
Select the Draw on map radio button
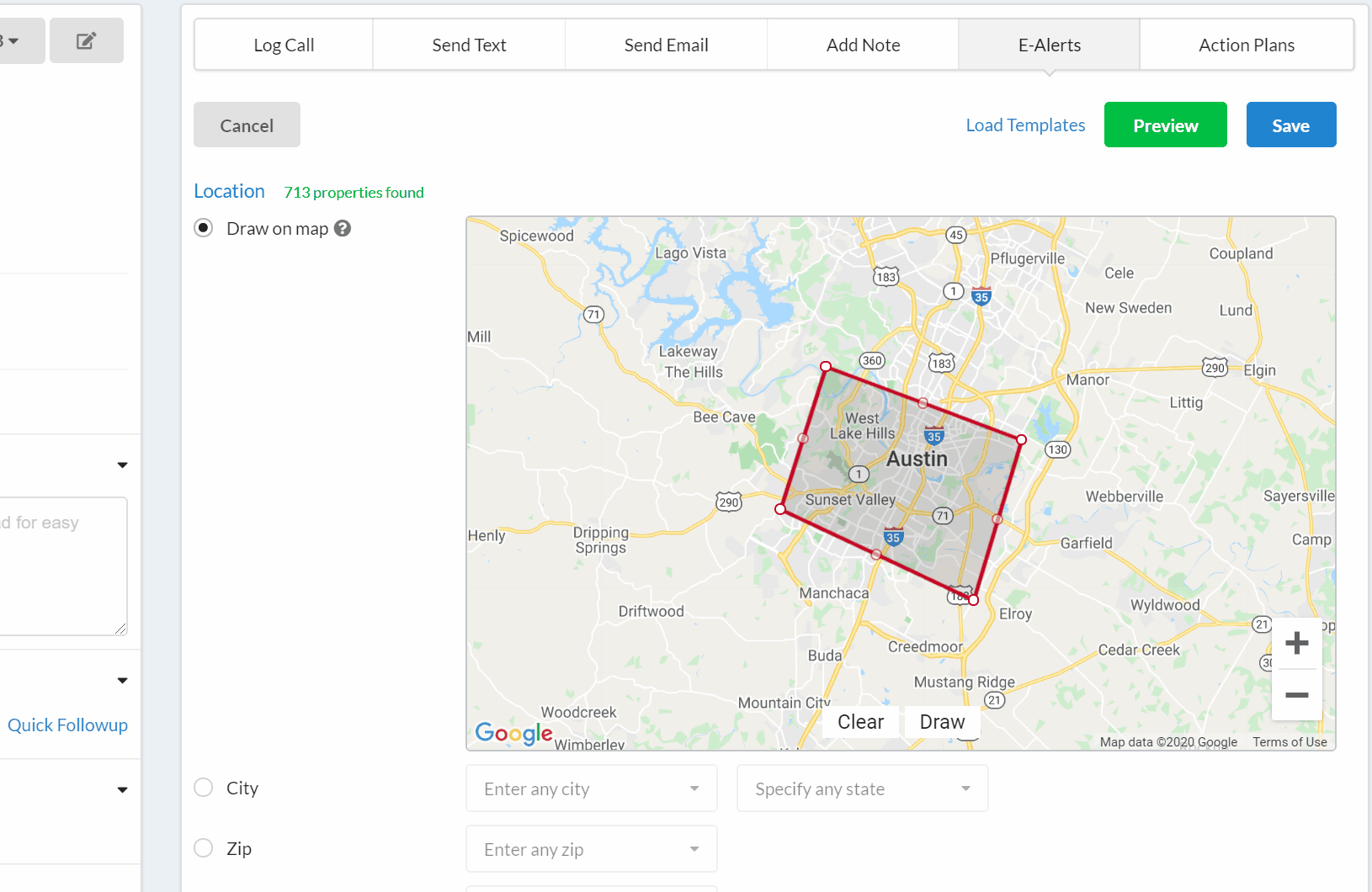pyautogui.click(x=204, y=228)
